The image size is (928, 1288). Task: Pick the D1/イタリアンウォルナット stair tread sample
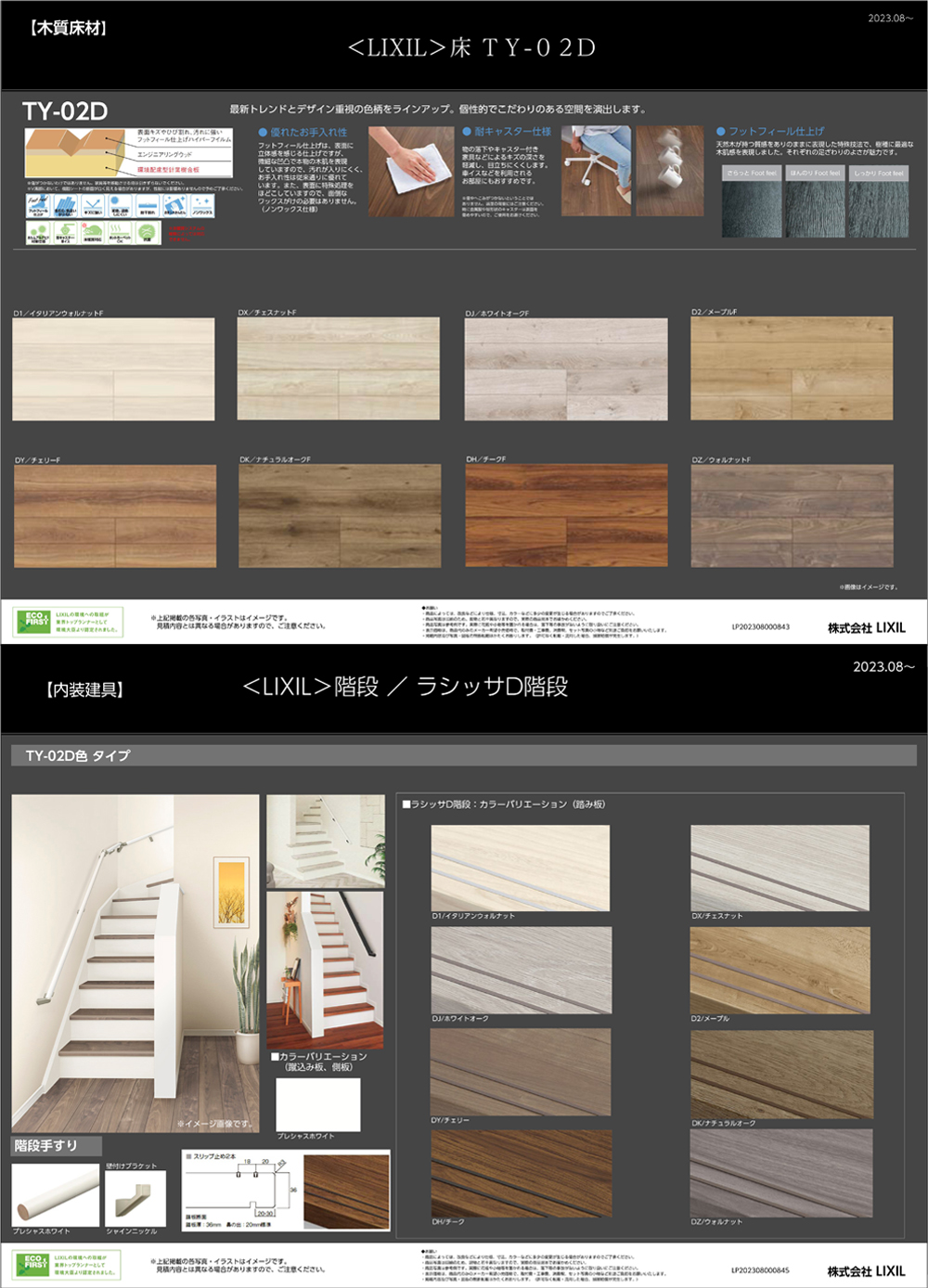point(521,868)
